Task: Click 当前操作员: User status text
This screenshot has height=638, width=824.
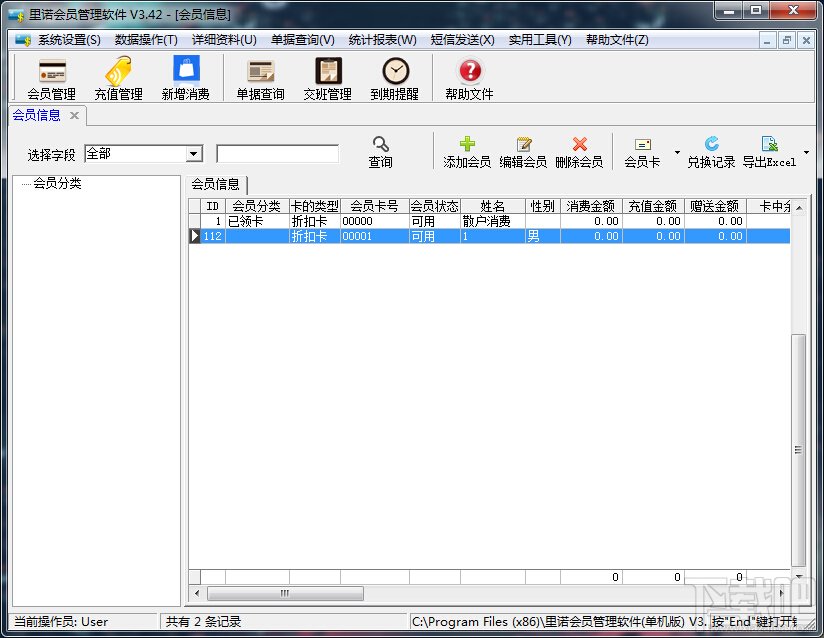Action: pyautogui.click(x=61, y=622)
